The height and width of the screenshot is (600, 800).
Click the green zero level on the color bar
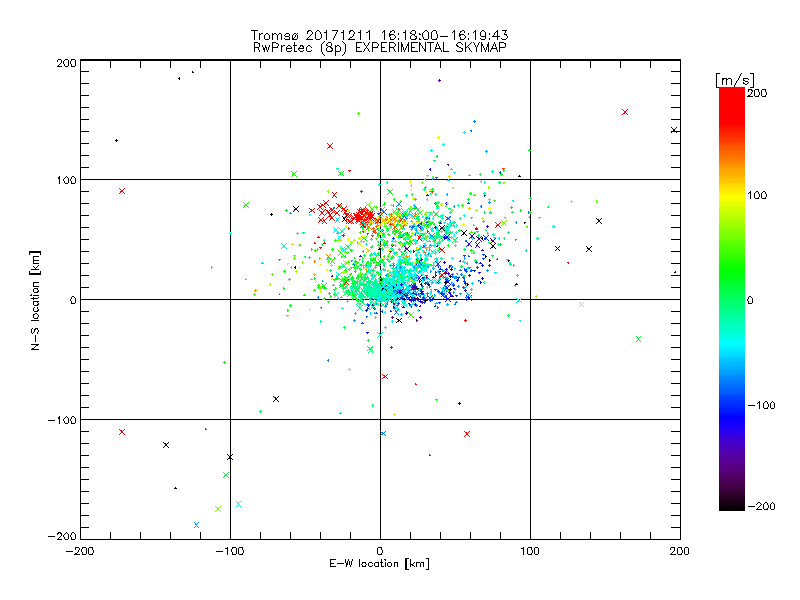coord(732,299)
